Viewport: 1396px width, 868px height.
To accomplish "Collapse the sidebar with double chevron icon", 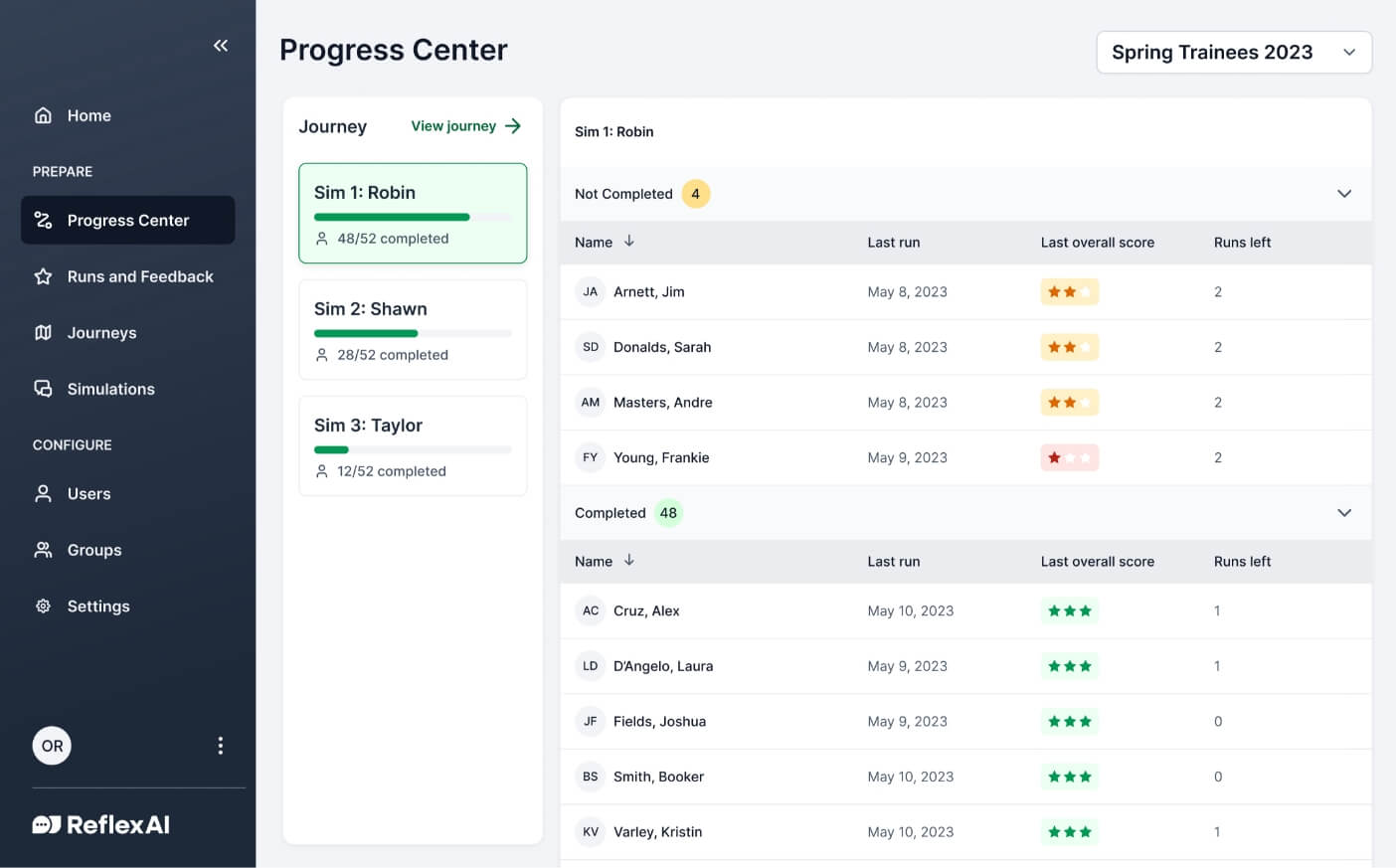I will click(221, 46).
